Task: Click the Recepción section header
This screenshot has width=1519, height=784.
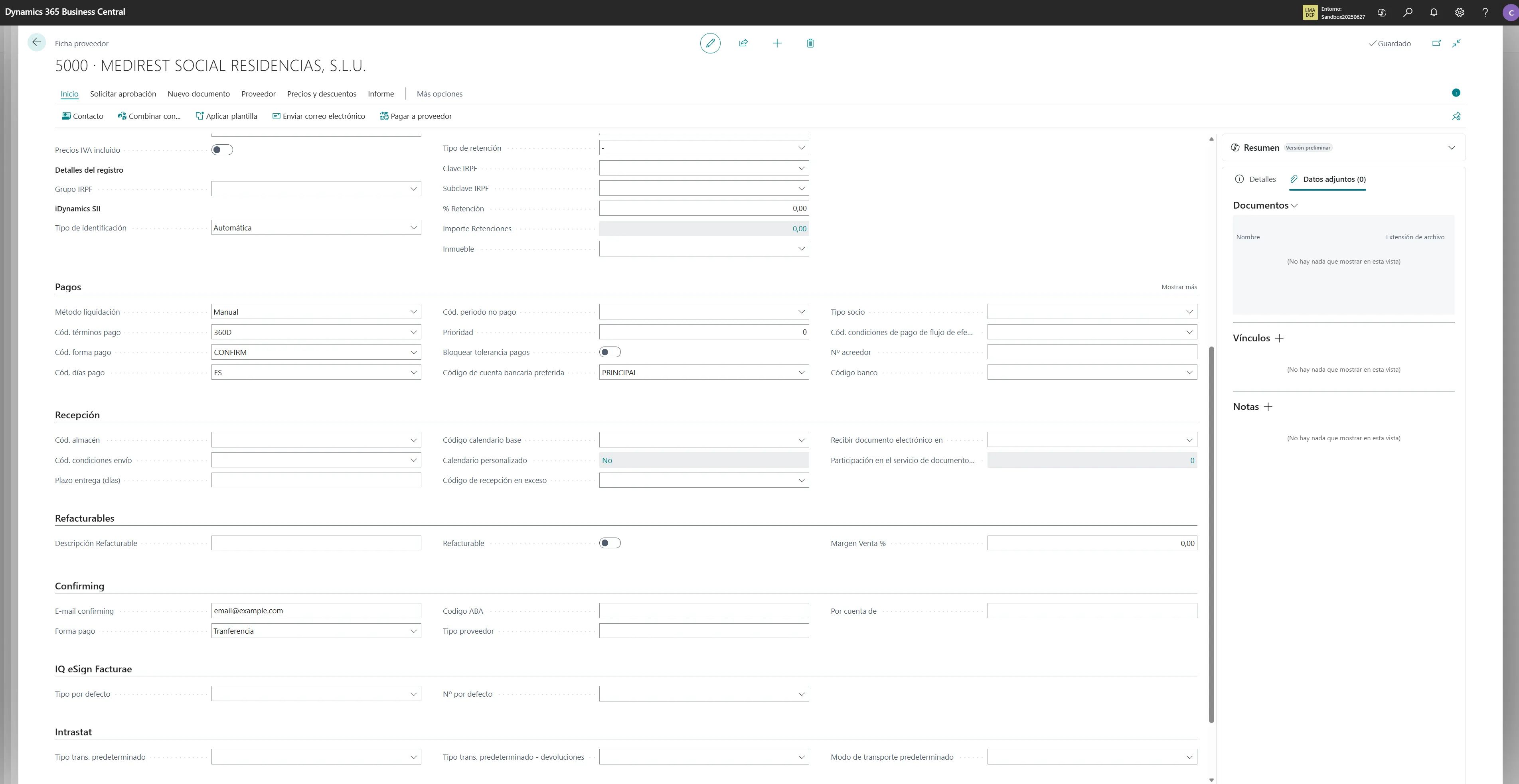Action: [77, 415]
